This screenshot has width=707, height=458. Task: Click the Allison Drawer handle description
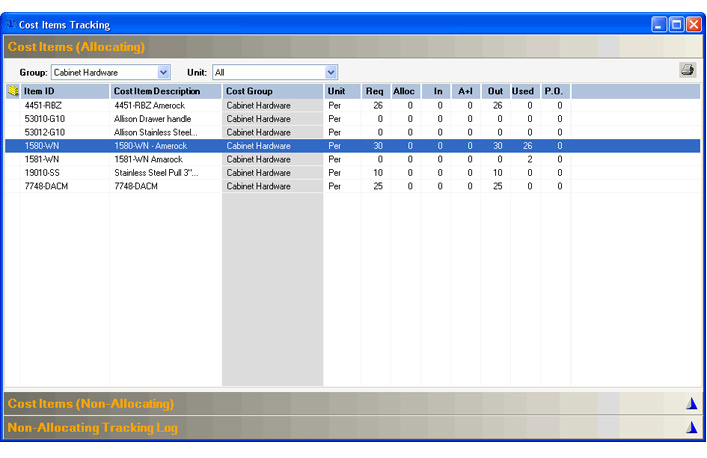coord(152,119)
